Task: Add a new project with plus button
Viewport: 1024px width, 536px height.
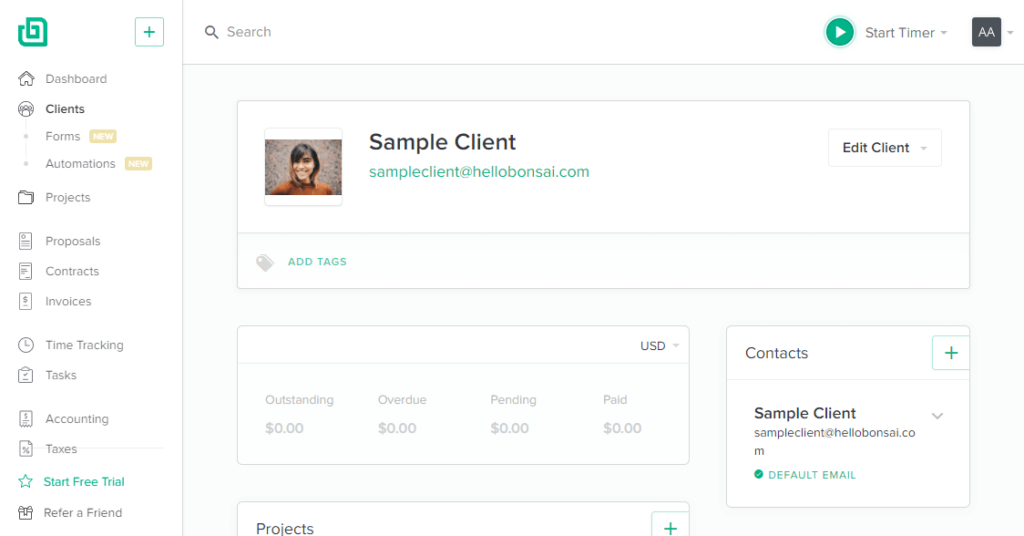Action: coord(670,526)
